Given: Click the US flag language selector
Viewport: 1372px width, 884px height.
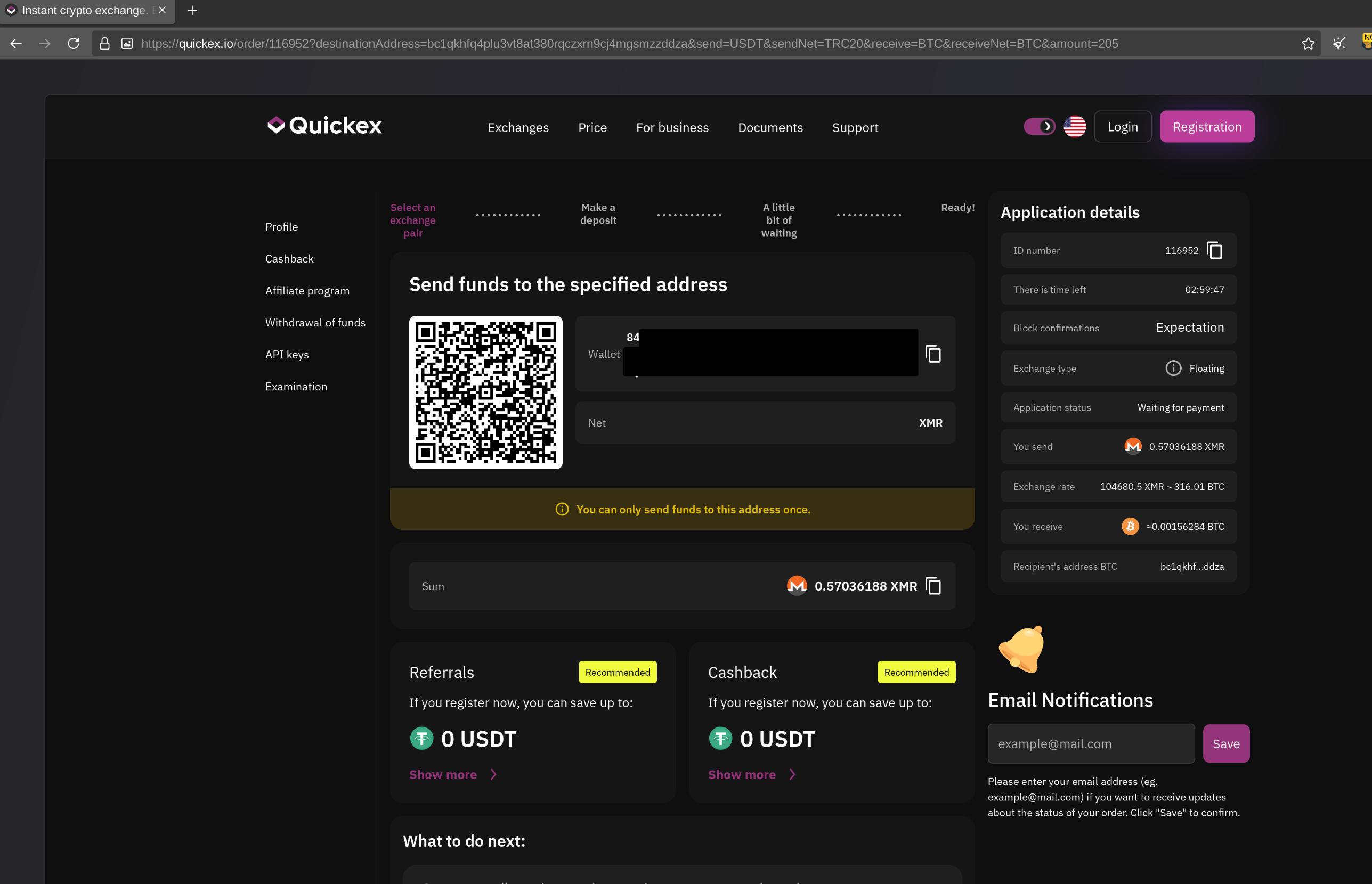Looking at the screenshot, I should [1074, 127].
